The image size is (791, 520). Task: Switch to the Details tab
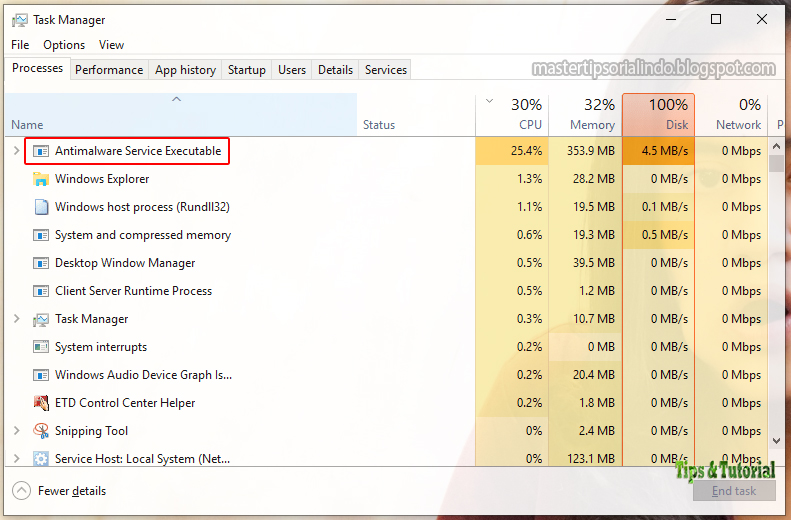tap(335, 70)
